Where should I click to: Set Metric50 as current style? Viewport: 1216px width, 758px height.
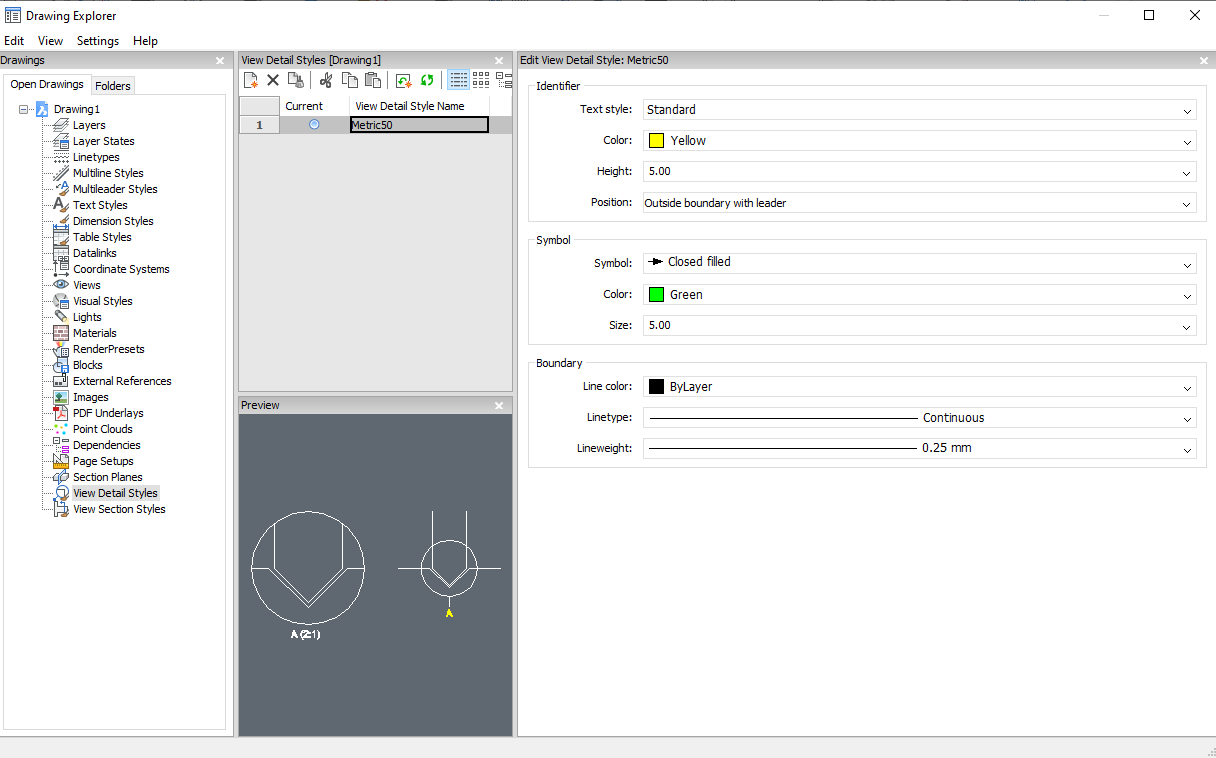314,125
